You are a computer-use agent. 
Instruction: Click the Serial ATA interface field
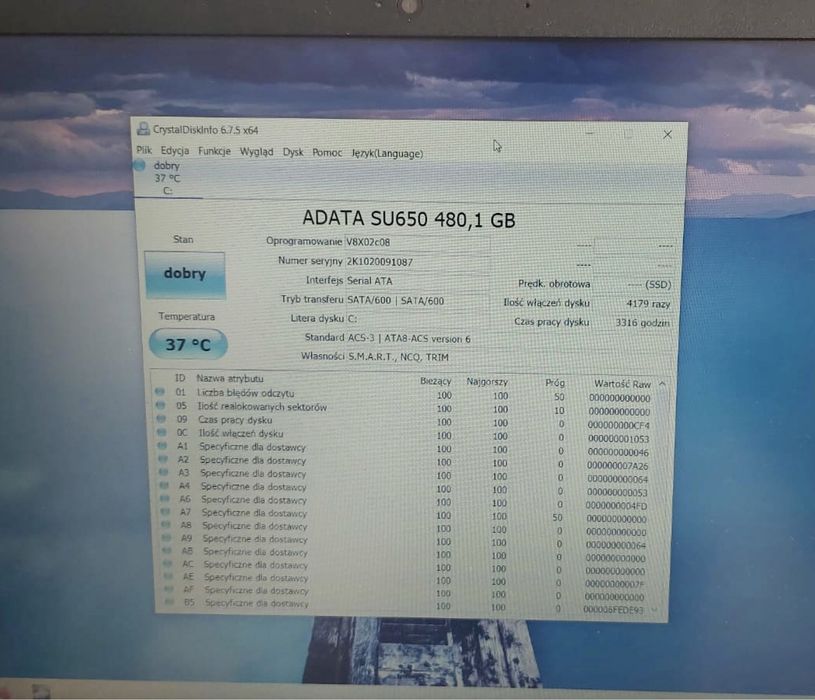417,281
